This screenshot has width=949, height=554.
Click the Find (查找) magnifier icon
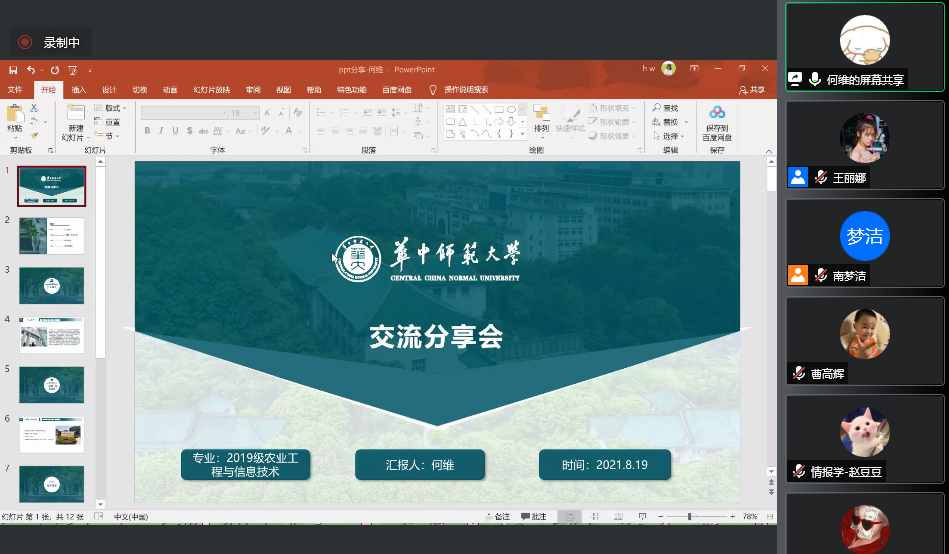pos(657,108)
